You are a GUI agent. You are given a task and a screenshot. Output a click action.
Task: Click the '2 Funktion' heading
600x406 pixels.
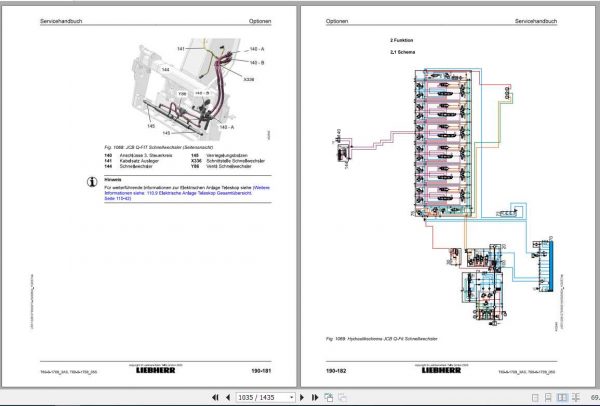click(401, 40)
